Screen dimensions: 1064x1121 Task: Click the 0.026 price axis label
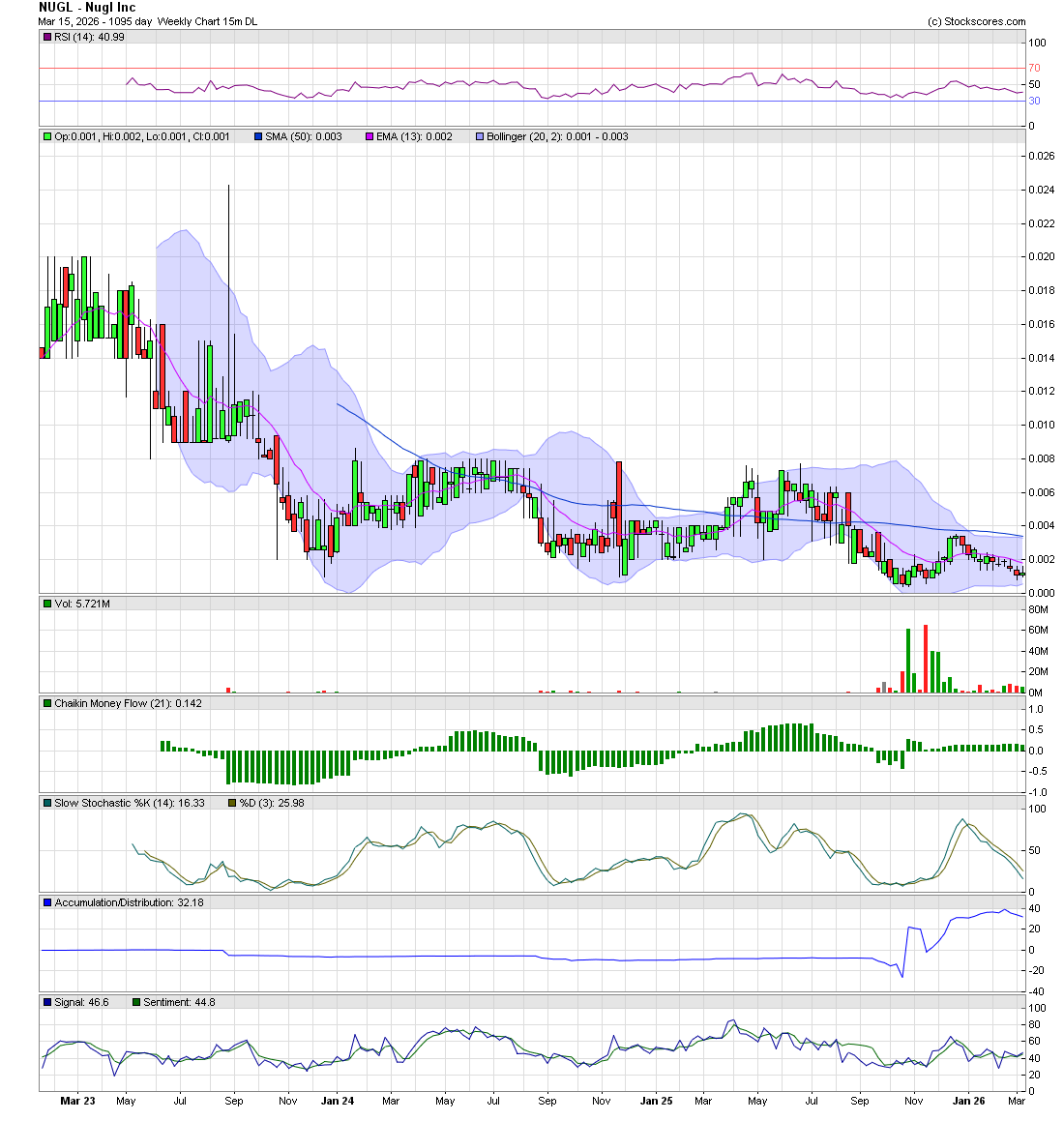pyautogui.click(x=1041, y=156)
